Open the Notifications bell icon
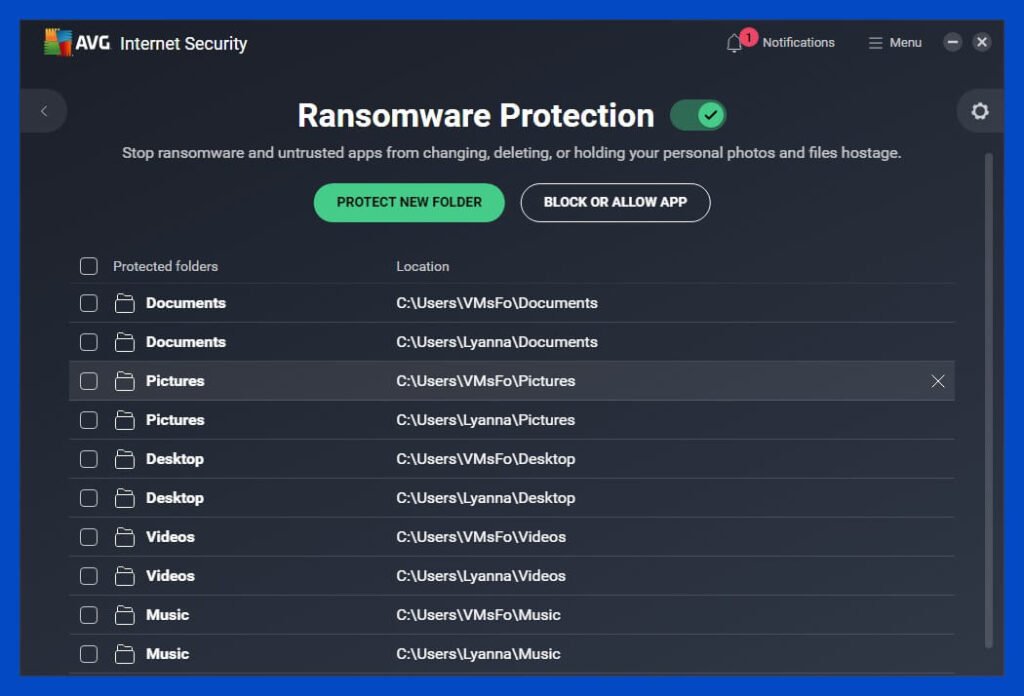Viewport: 1024px width, 696px height. click(733, 43)
